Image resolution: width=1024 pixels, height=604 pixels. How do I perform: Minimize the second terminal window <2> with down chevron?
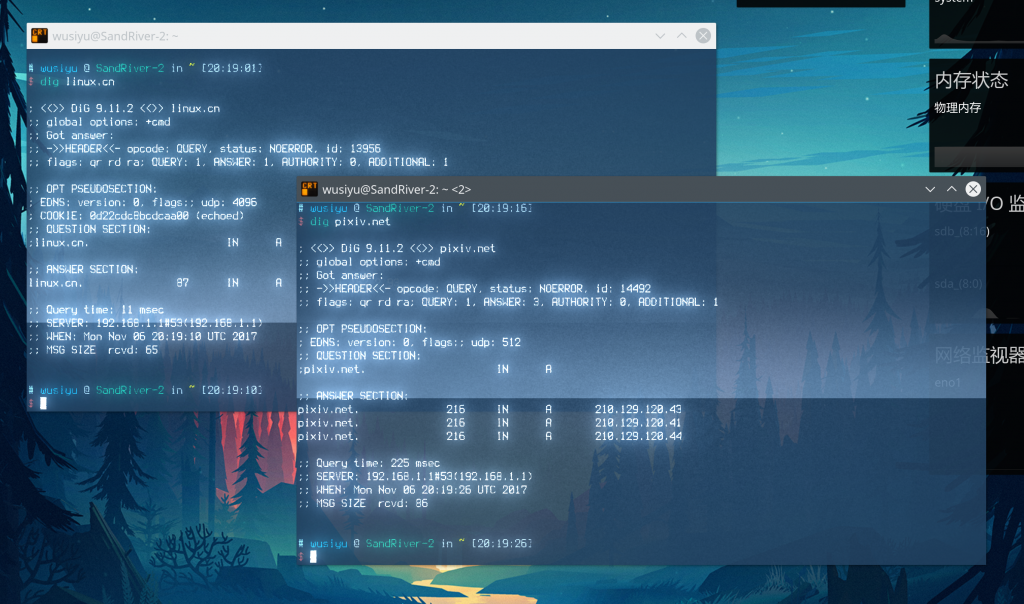[x=930, y=189]
